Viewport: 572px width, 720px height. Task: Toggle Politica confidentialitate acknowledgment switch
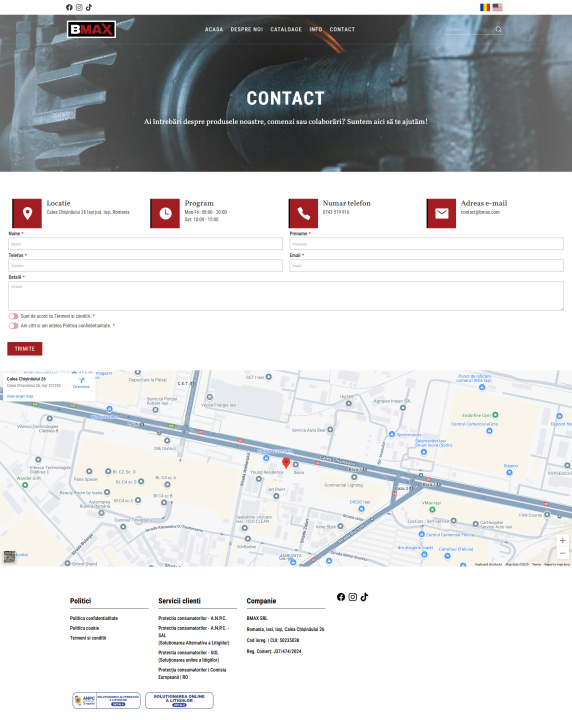13,326
